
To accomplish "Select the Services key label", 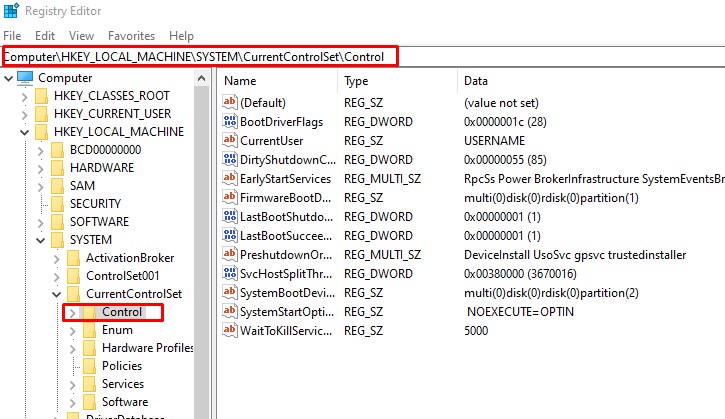I will click(123, 384).
